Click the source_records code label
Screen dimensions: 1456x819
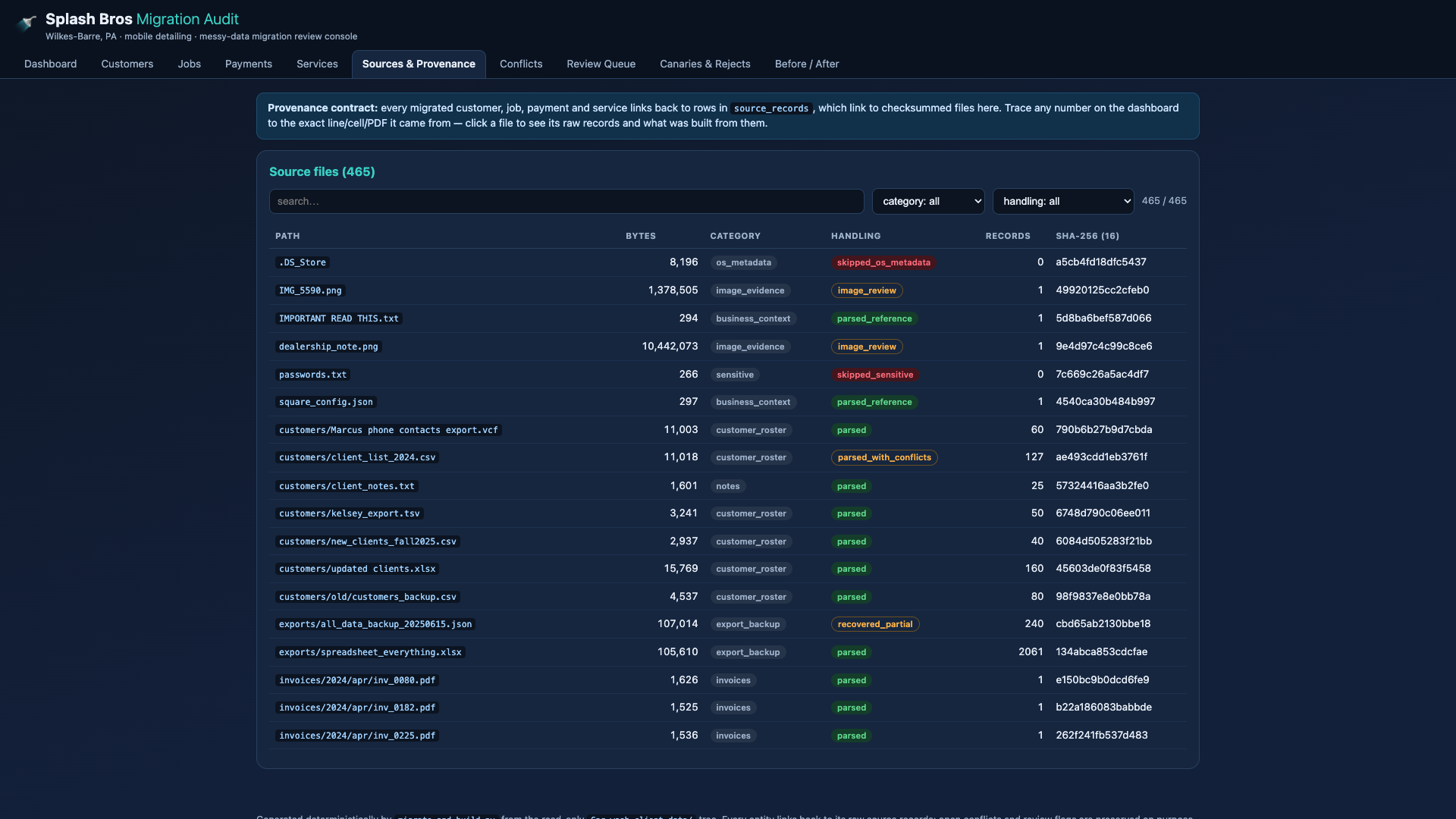tap(771, 108)
